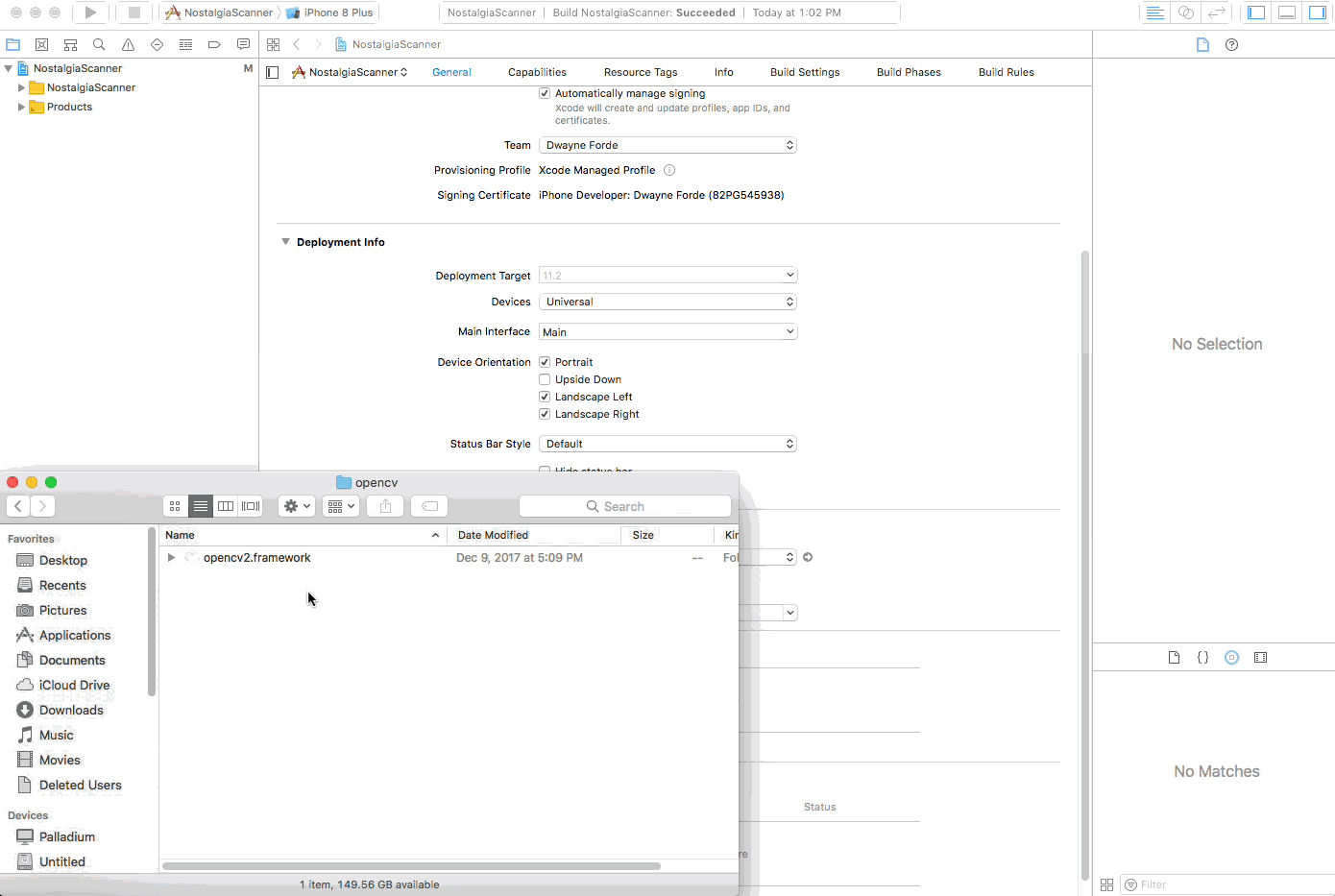Switch to the Build Phases tab
Viewport: 1335px width, 896px height.
pos(909,72)
